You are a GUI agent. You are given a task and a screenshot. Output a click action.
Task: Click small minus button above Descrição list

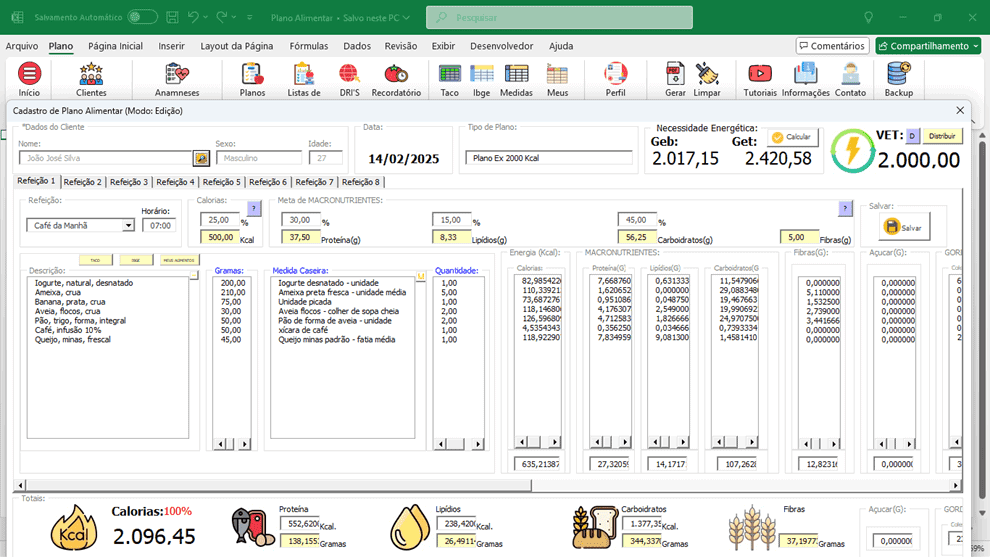(194, 276)
